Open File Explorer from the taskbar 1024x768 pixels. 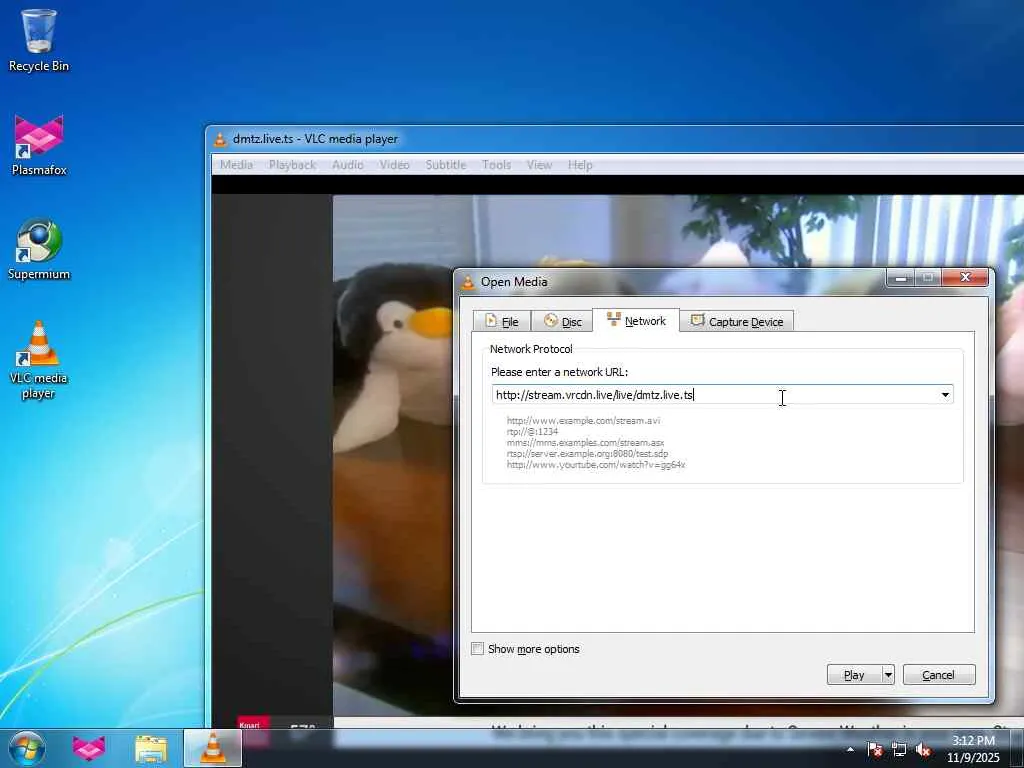click(x=151, y=748)
